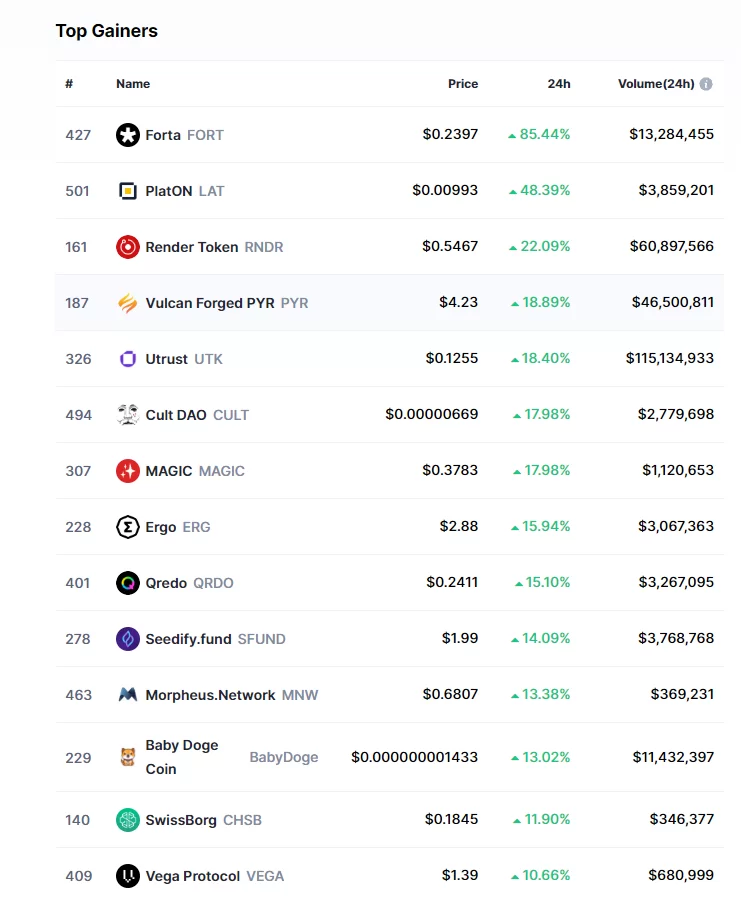Screen dimensions: 741x897
Task: Click the Render Token red logo icon
Action: tap(127, 247)
